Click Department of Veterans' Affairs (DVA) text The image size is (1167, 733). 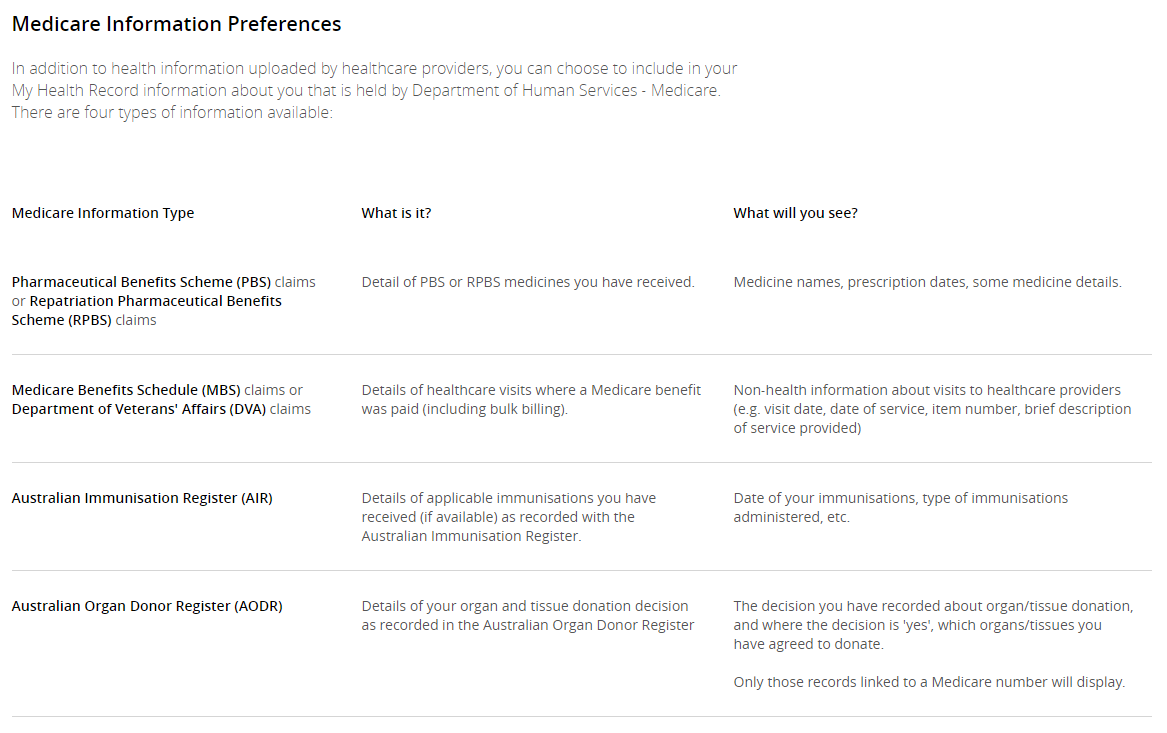(x=139, y=409)
